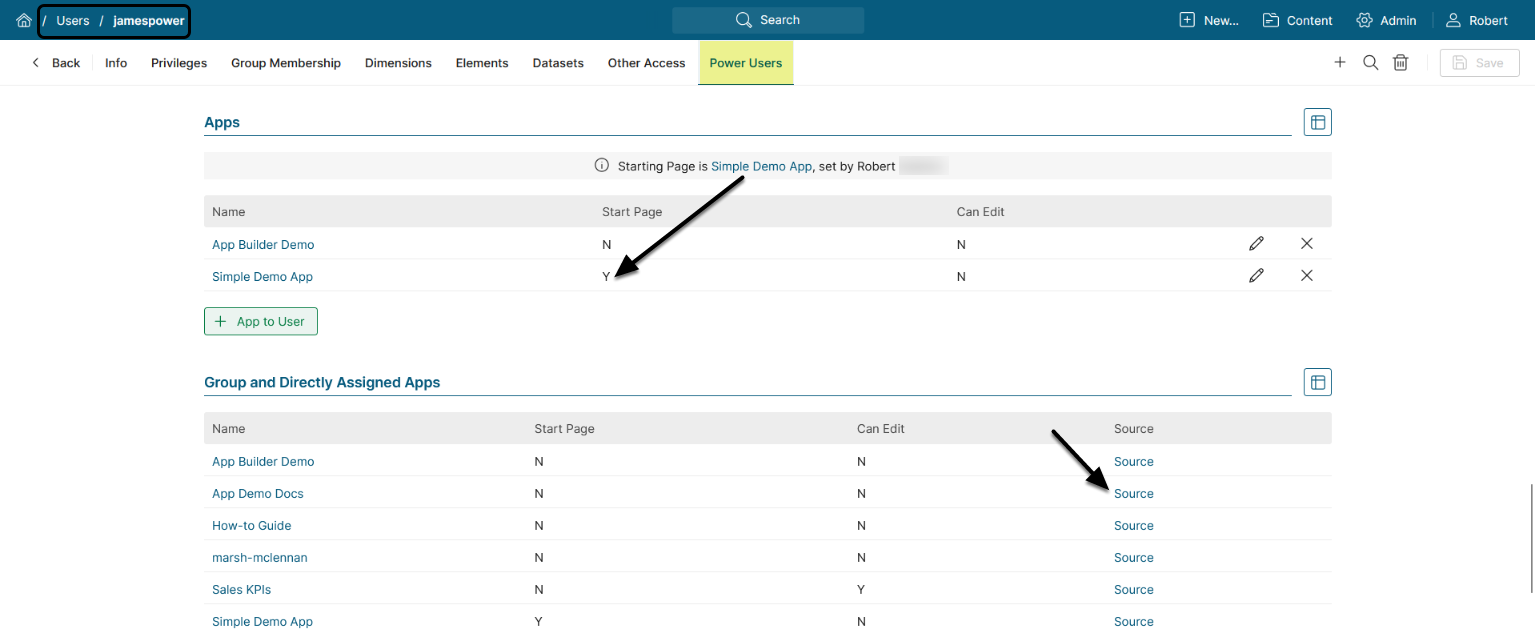
Task: Open the Robert user menu
Action: coord(1477,20)
